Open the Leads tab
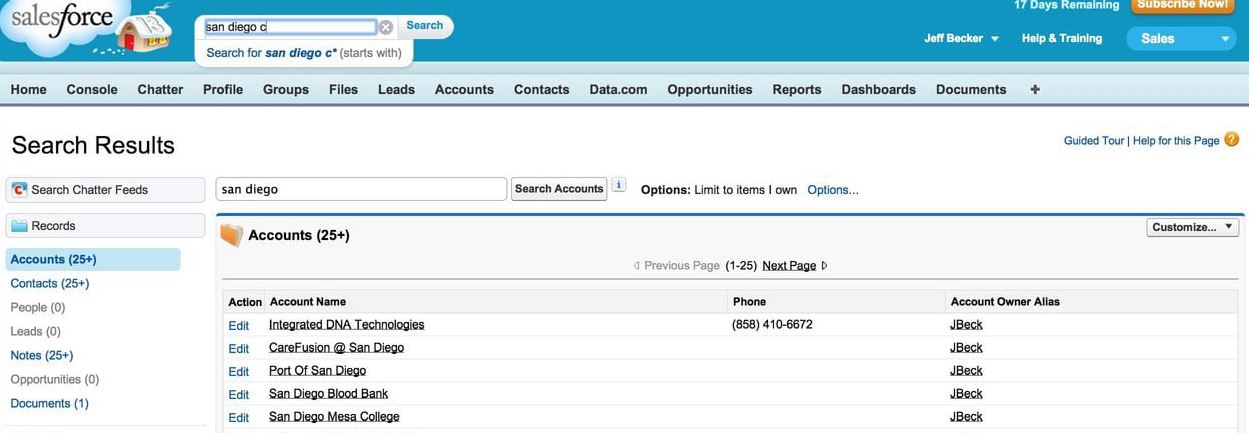 (x=396, y=89)
